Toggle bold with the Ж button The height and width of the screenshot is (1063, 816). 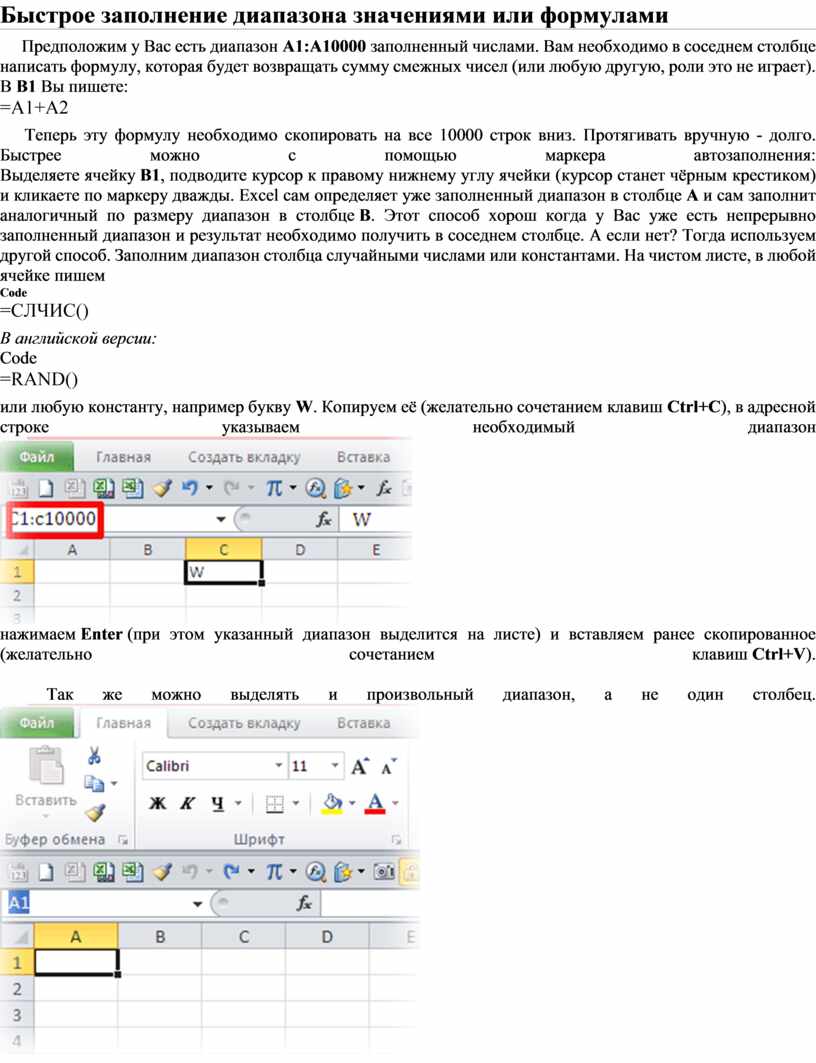tap(157, 803)
